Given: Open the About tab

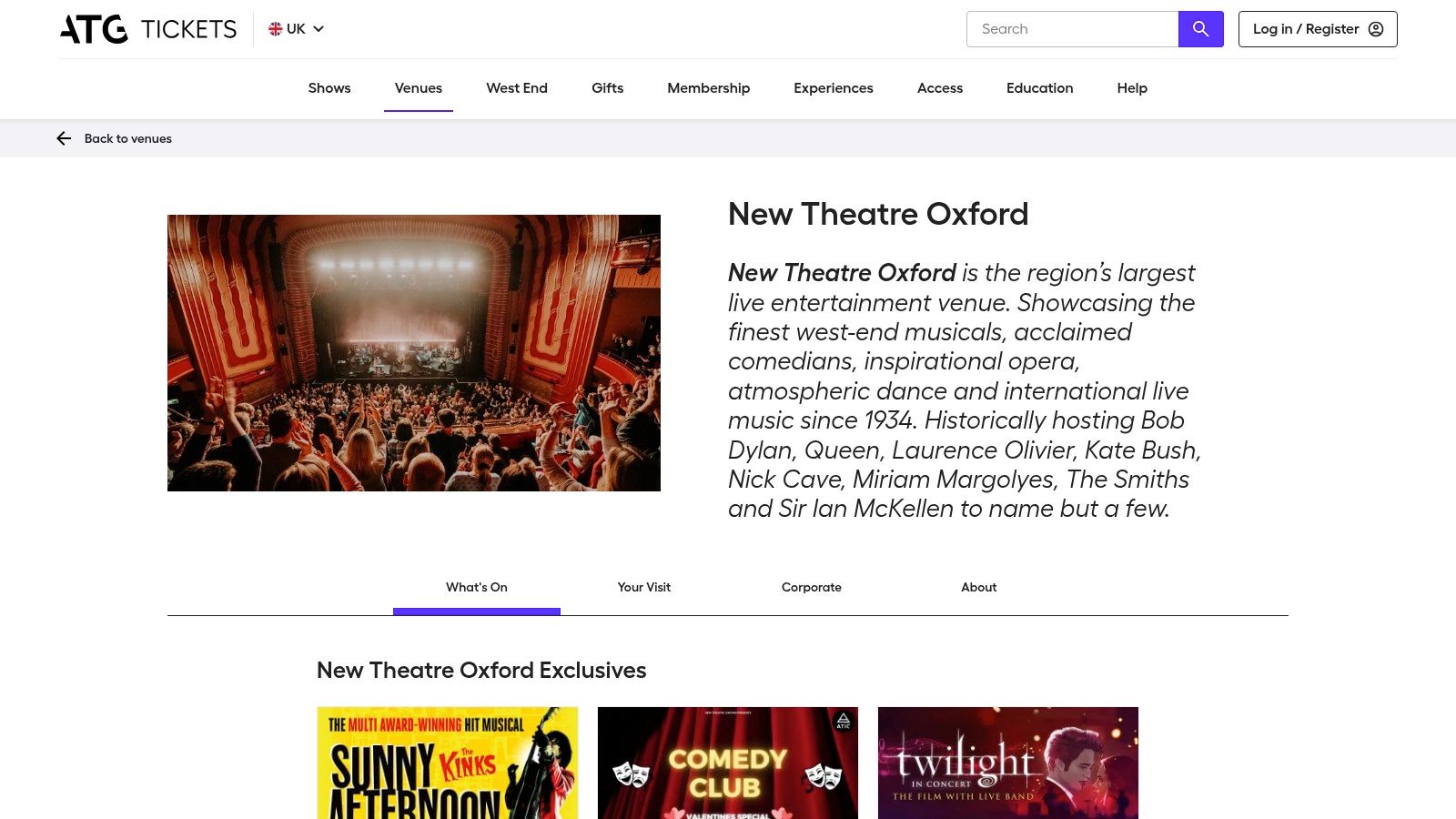Looking at the screenshot, I should tap(978, 587).
